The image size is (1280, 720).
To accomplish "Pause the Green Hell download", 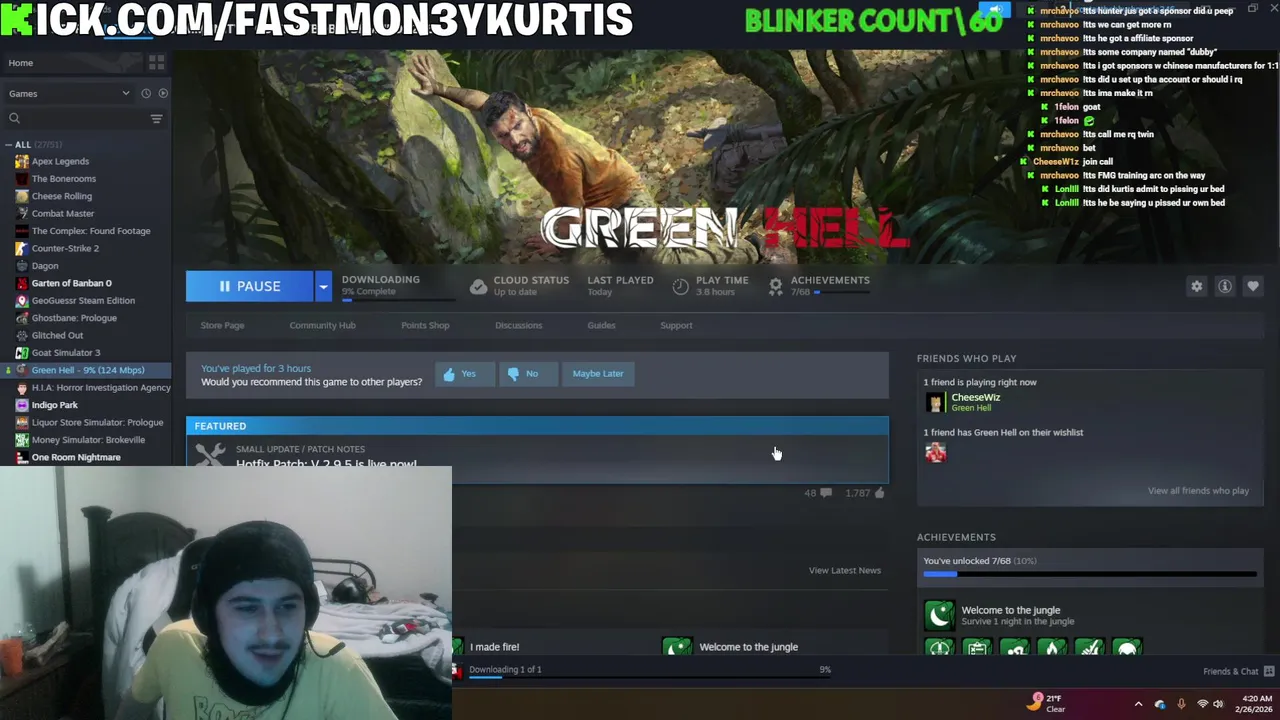I will tap(250, 286).
